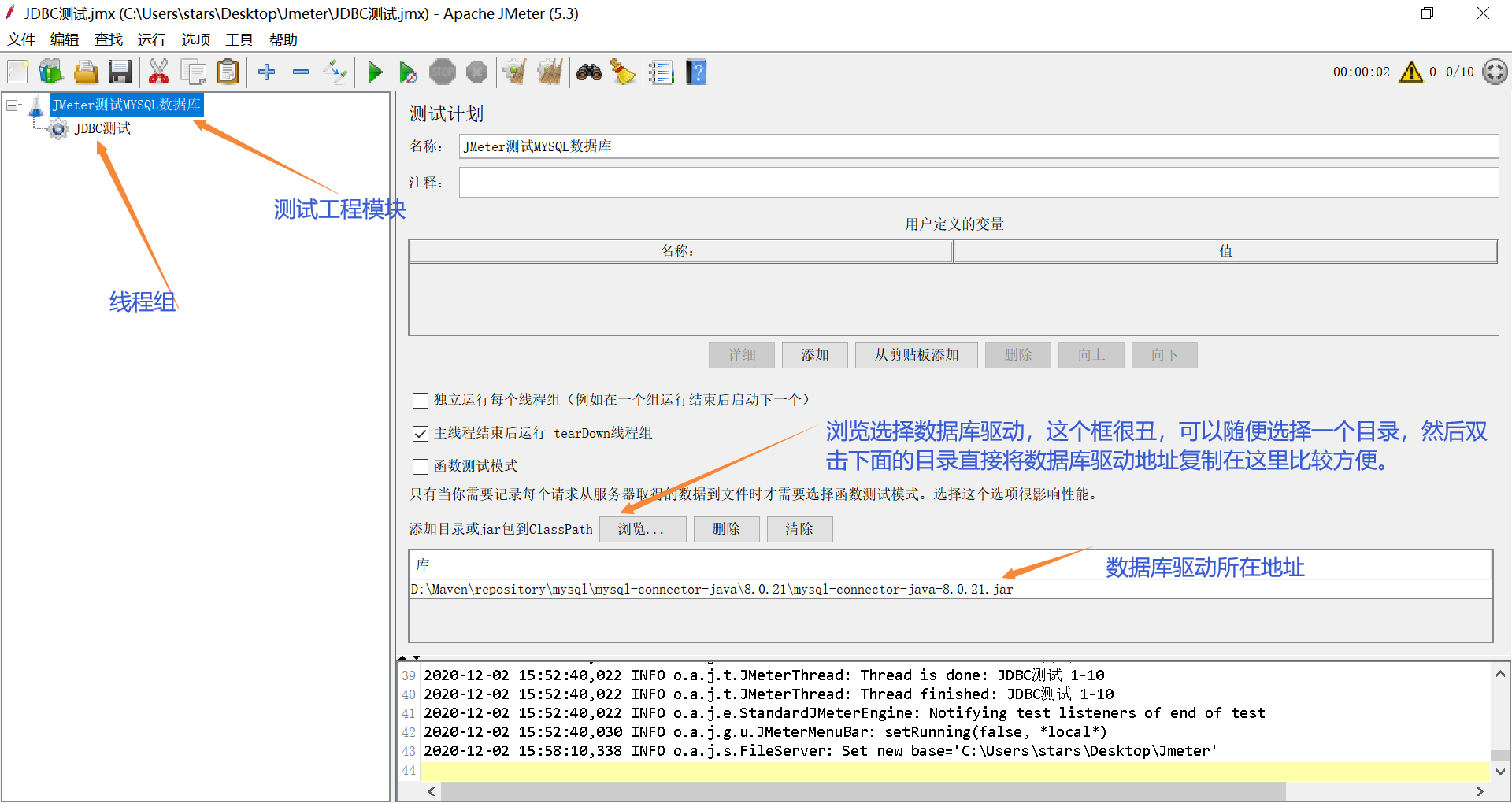This screenshot has height=803, width=1512.
Task: Click the 浏览... button for ClassPath
Action: tap(642, 529)
